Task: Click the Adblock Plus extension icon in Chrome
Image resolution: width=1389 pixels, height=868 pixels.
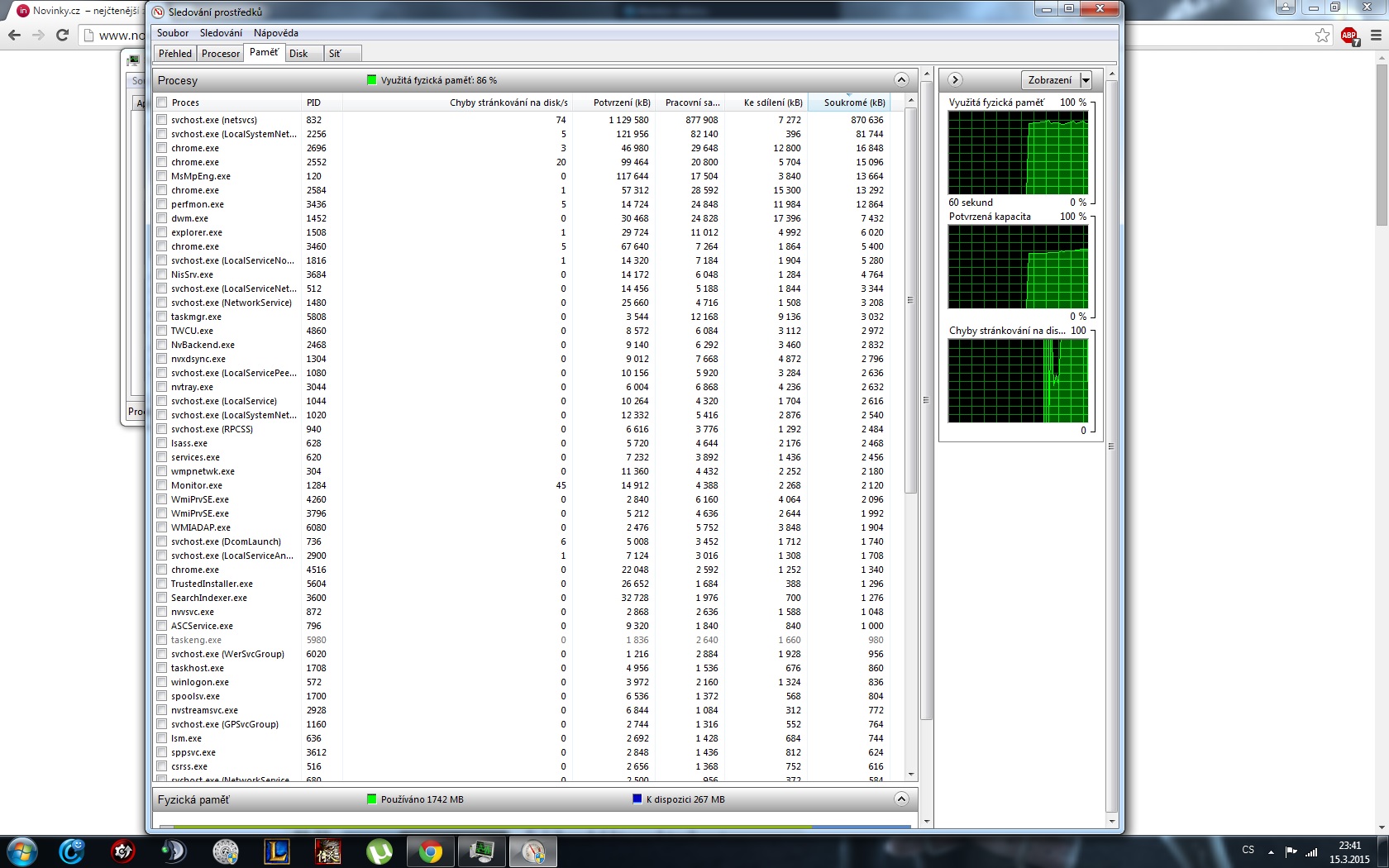Action: coord(1349,36)
